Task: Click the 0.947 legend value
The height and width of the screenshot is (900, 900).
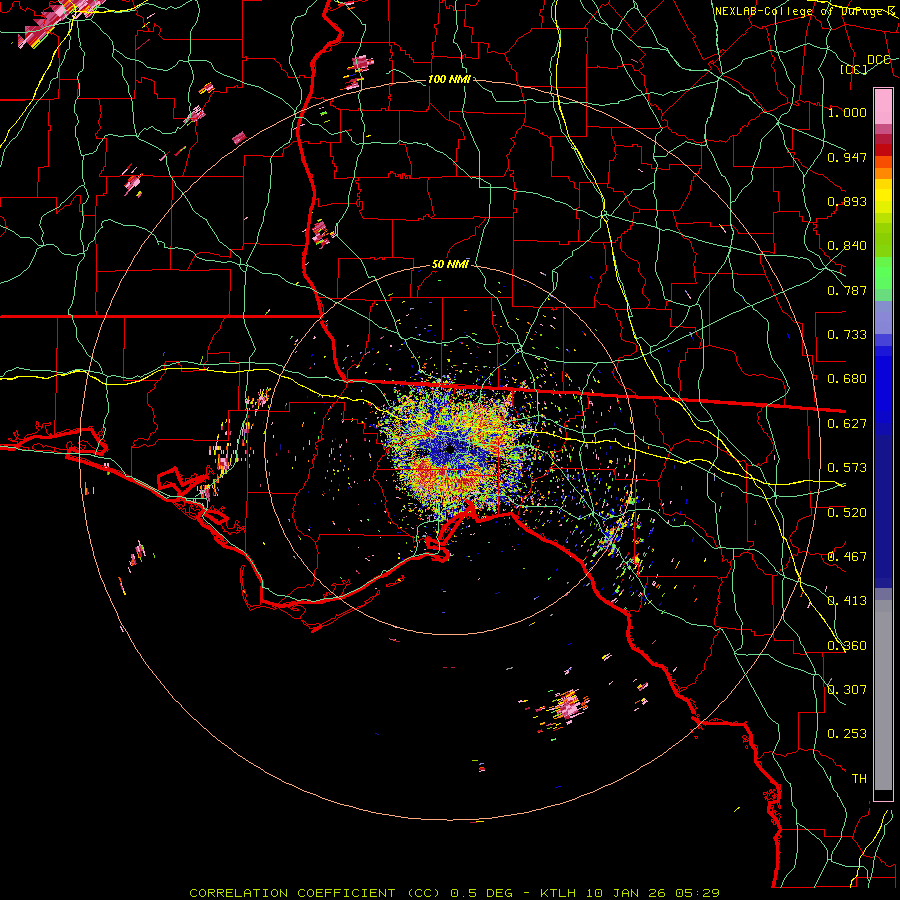Action: (x=847, y=157)
